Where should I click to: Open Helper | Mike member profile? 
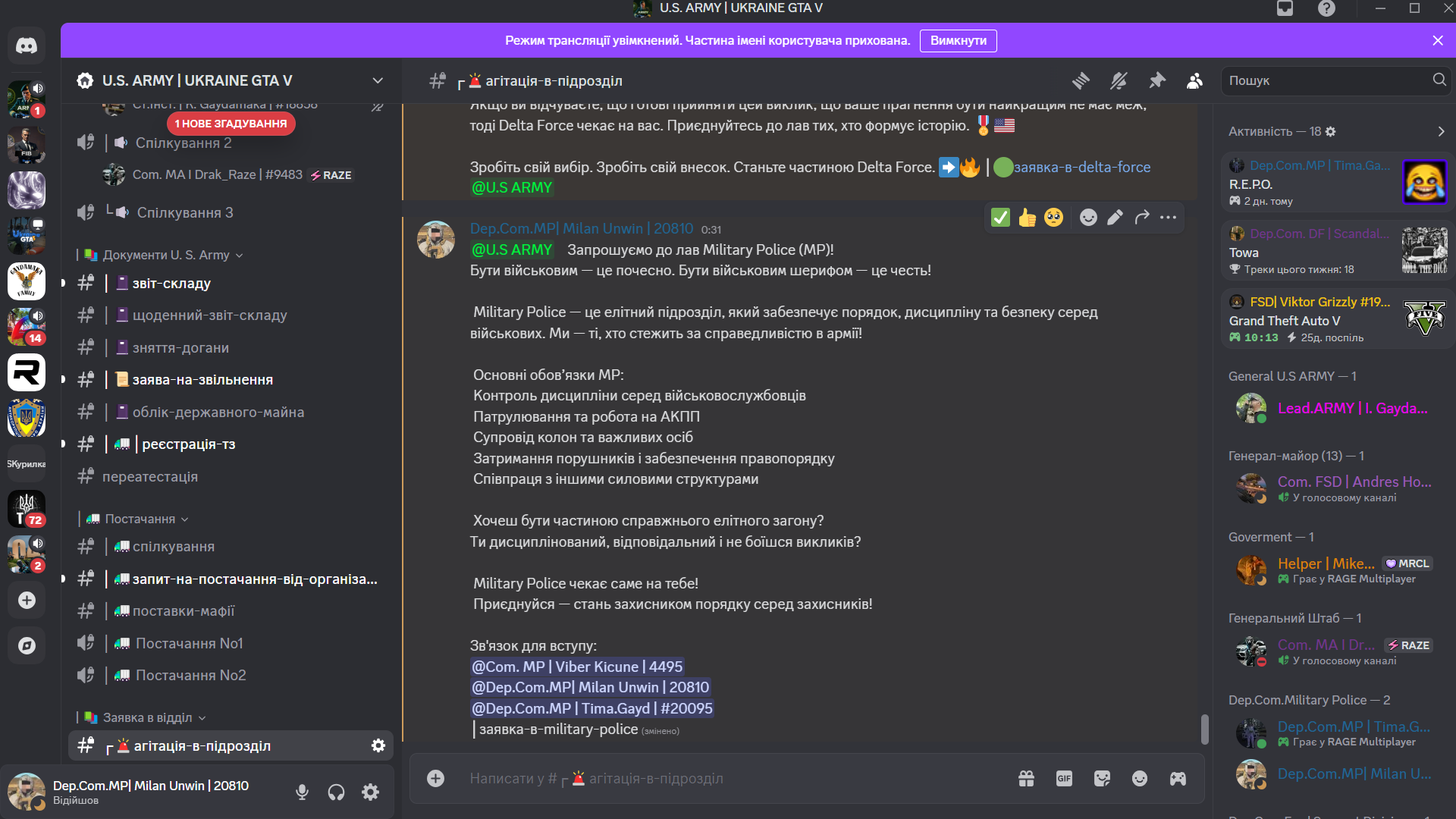1336,570
